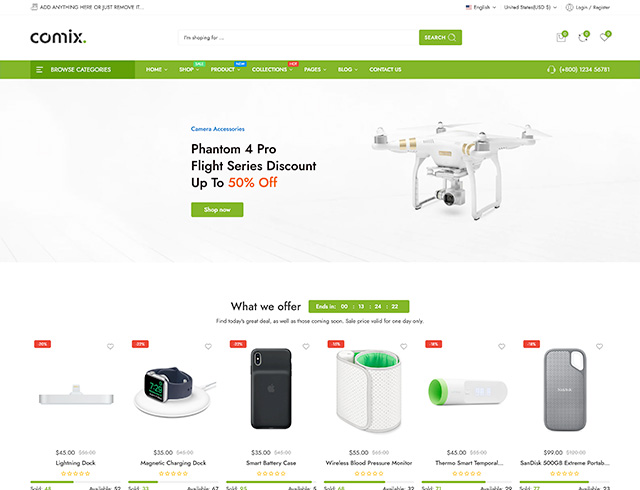Click the magnifier icon in Search button
Screen dimensions: 640x490
tap(452, 38)
